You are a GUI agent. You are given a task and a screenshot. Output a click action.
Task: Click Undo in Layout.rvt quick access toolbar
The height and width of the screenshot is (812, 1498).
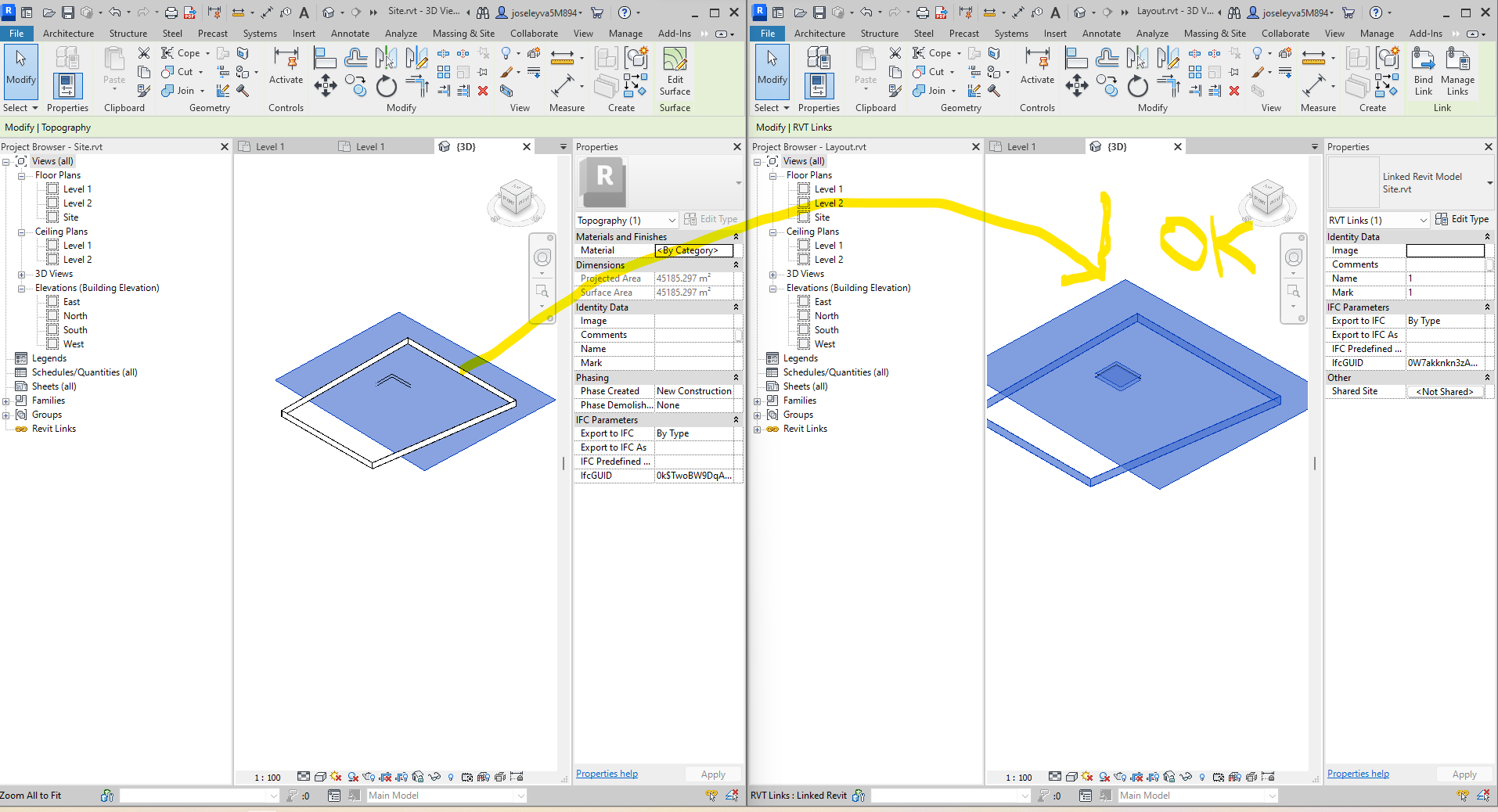(x=866, y=13)
